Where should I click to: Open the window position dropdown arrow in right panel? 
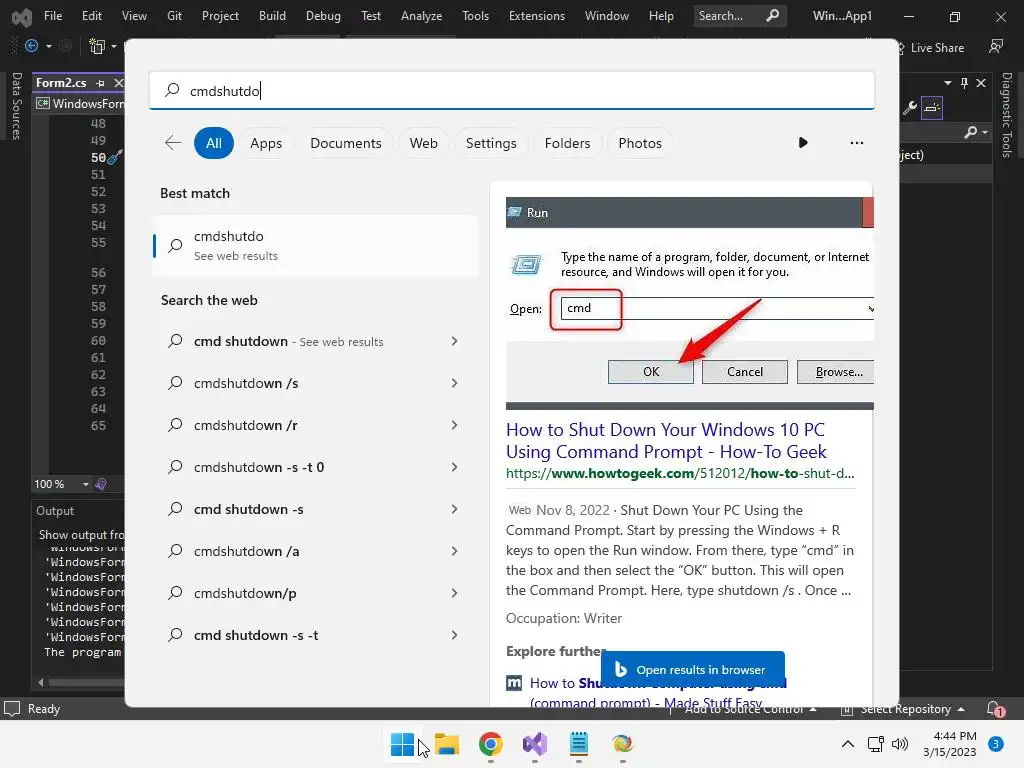tap(948, 83)
